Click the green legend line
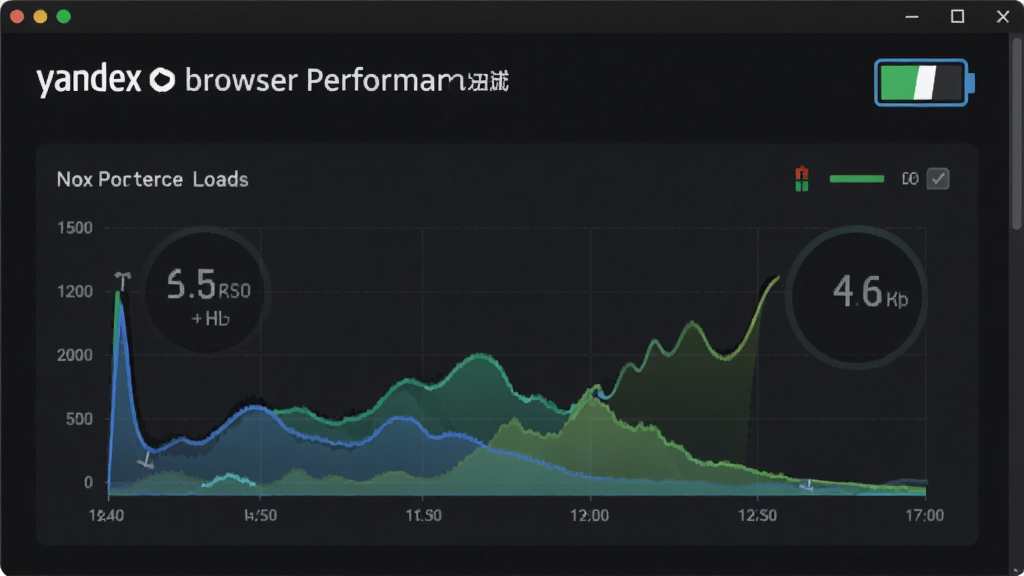 pyautogui.click(x=856, y=178)
